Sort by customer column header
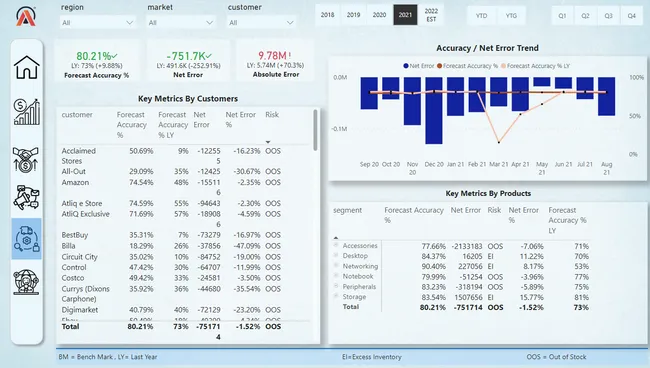The width and height of the screenshot is (650, 368). pyautogui.click(x=77, y=115)
